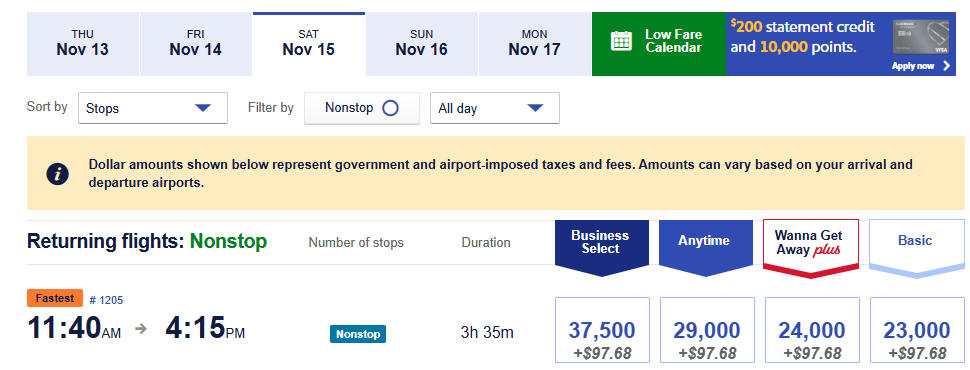The height and width of the screenshot is (370, 970).
Task: Expand the All day time filter dropdown
Action: coord(495,108)
